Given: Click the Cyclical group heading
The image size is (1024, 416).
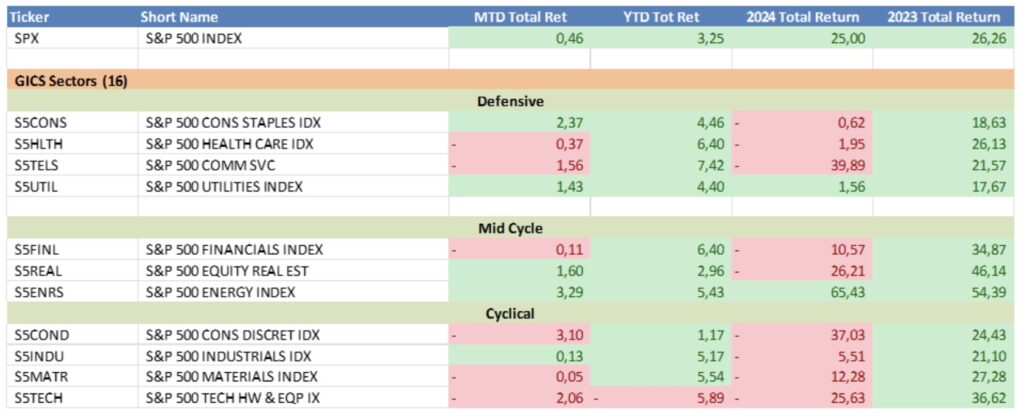Looking at the screenshot, I should pos(510,313).
